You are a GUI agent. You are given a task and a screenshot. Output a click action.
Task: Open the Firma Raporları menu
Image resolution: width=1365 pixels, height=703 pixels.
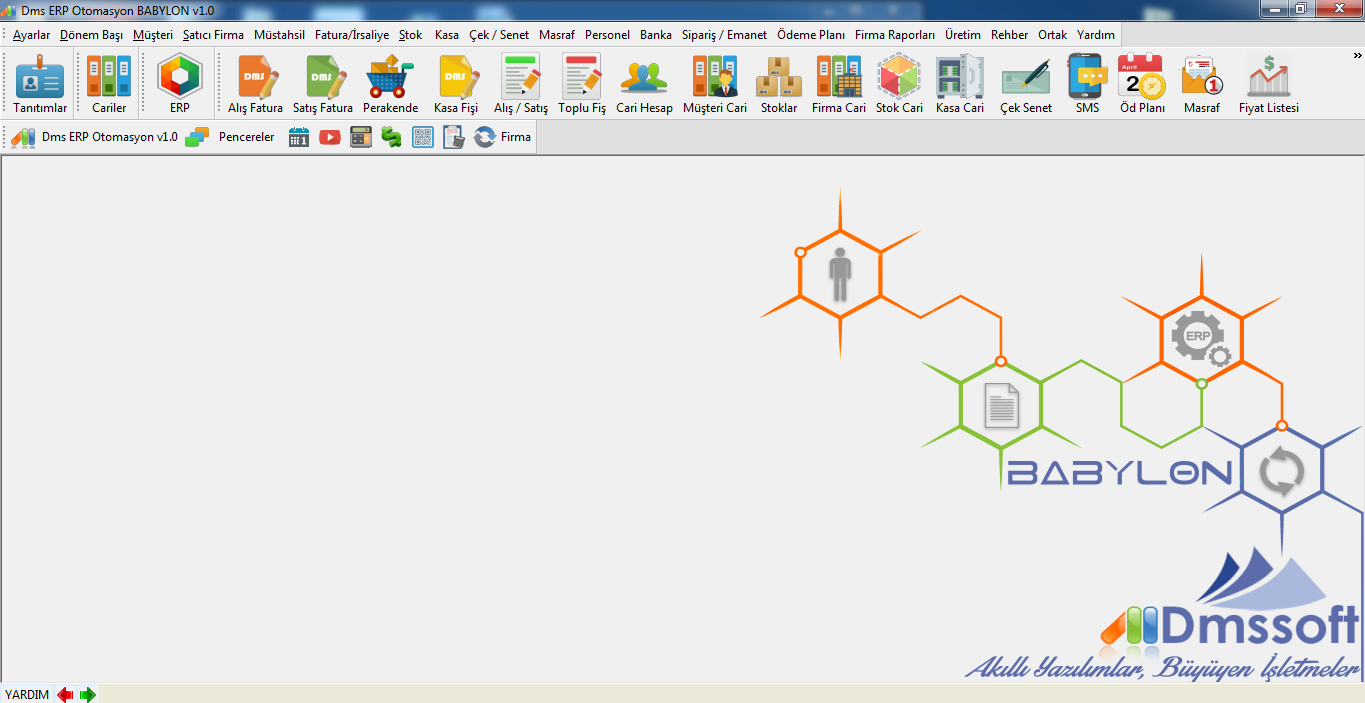(894, 35)
